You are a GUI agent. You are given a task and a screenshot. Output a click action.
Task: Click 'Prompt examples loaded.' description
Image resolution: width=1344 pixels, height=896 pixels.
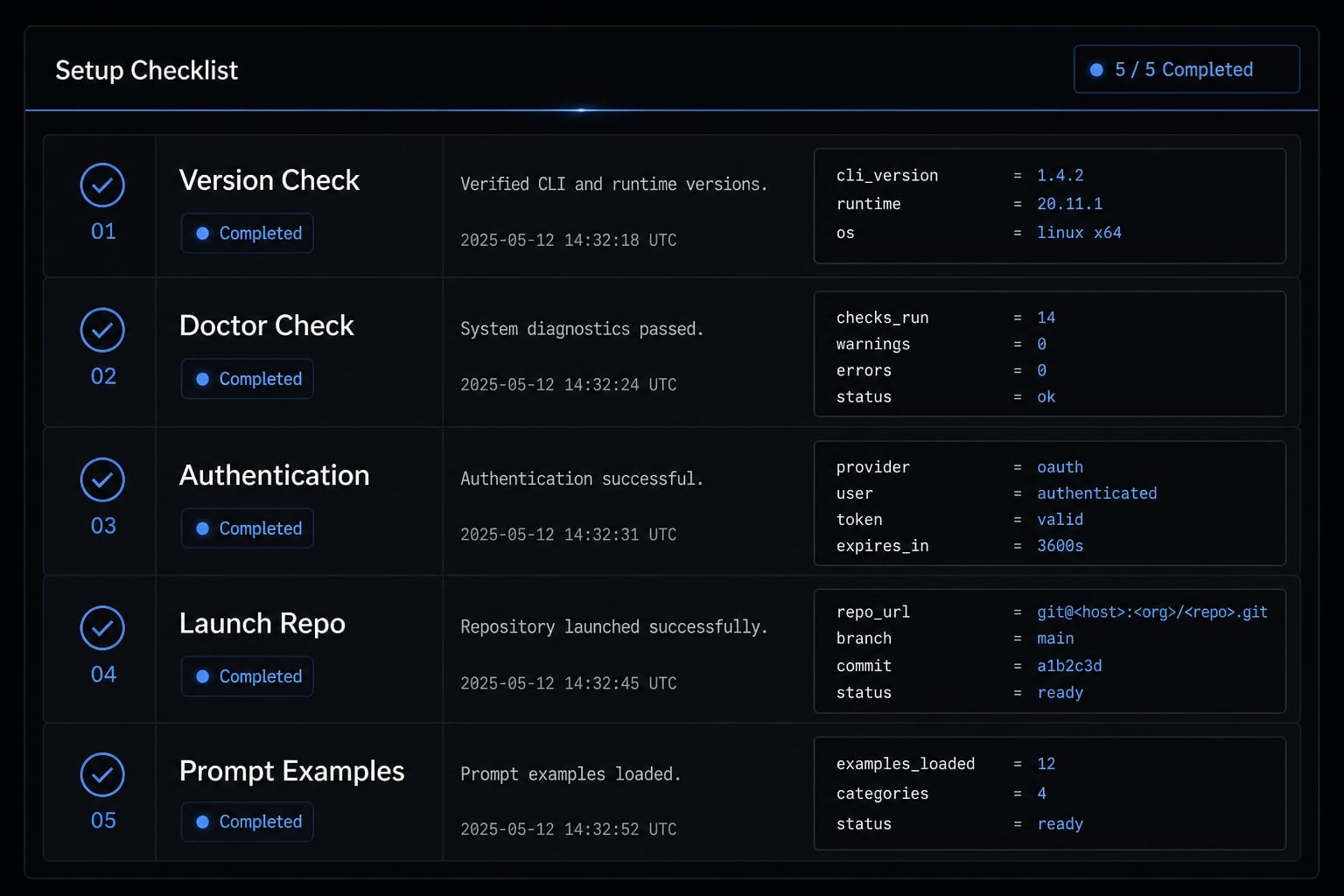click(x=570, y=774)
